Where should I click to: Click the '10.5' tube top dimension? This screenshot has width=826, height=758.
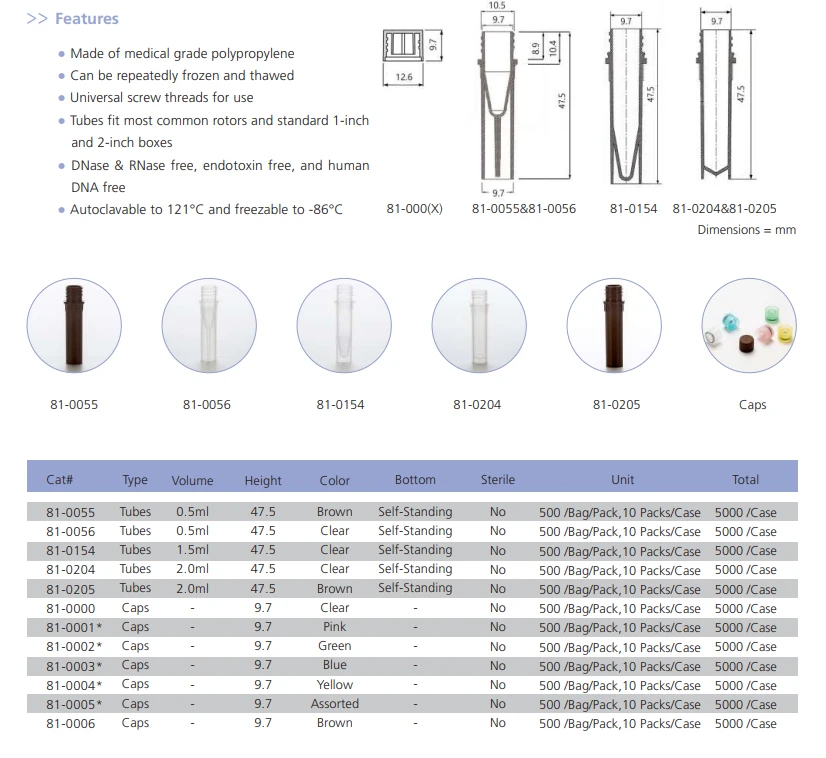(497, 5)
